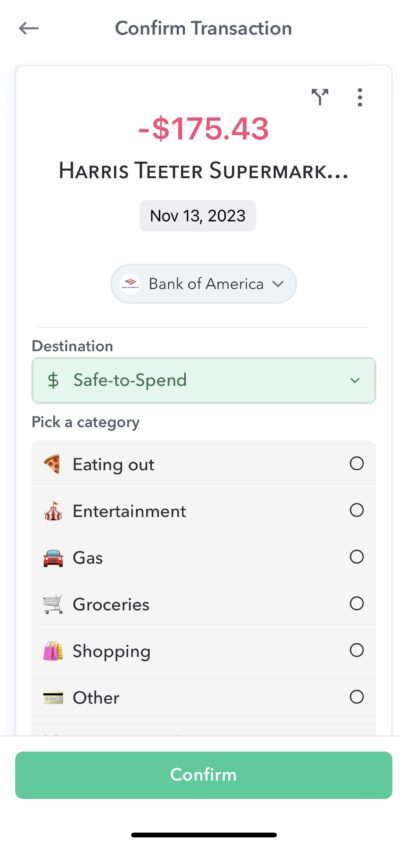Select the Eating out radio button
Viewport: 400px width, 845px height.
(x=356, y=463)
